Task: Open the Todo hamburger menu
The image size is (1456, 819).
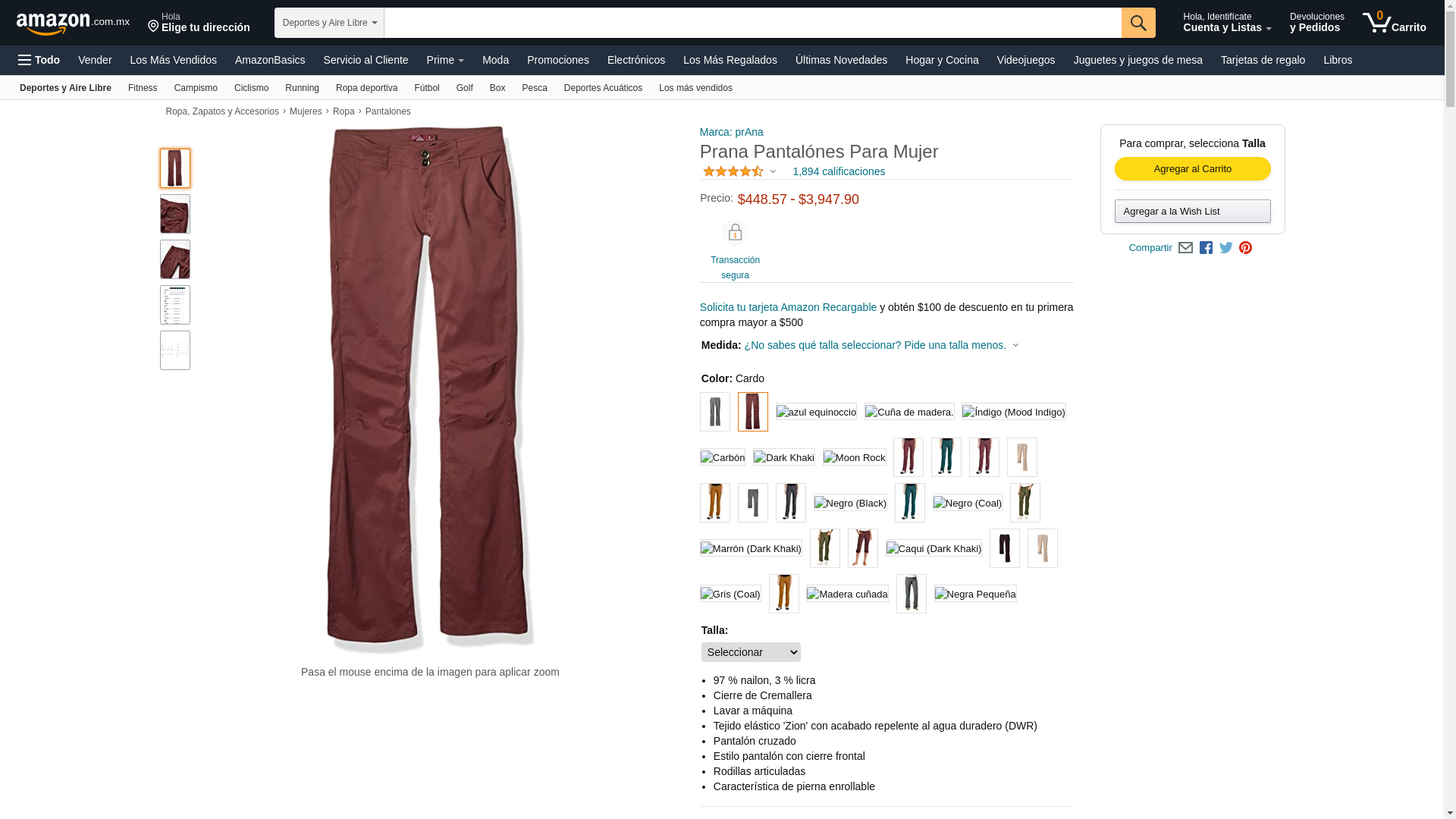Action: click(39, 60)
